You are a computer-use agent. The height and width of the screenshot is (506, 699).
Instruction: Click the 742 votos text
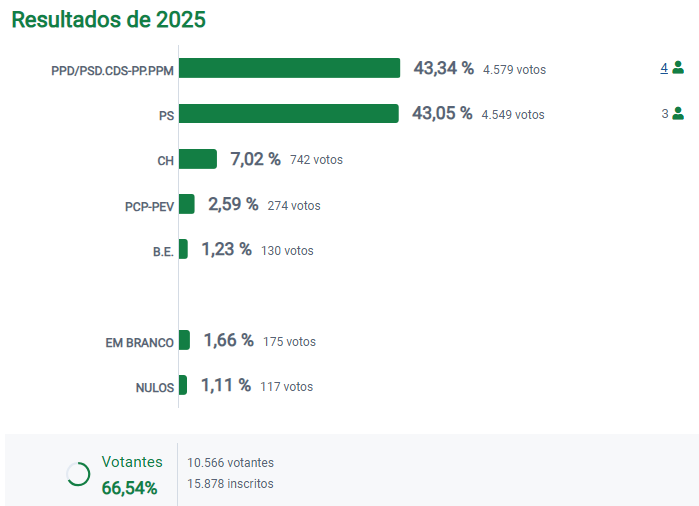tap(317, 160)
